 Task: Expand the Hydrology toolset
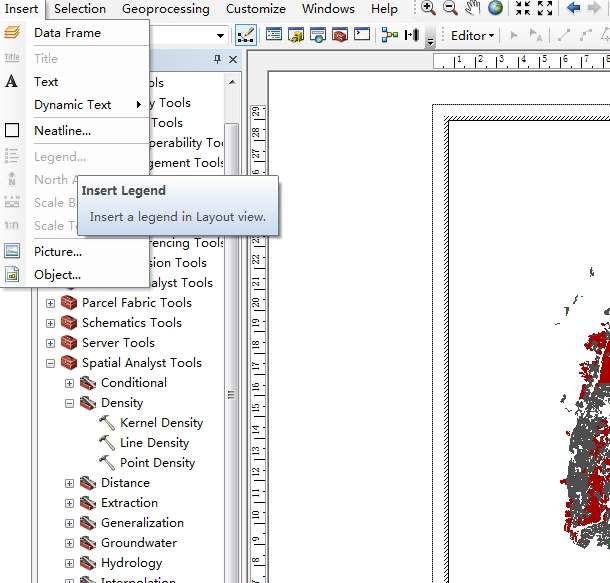tap(69, 563)
